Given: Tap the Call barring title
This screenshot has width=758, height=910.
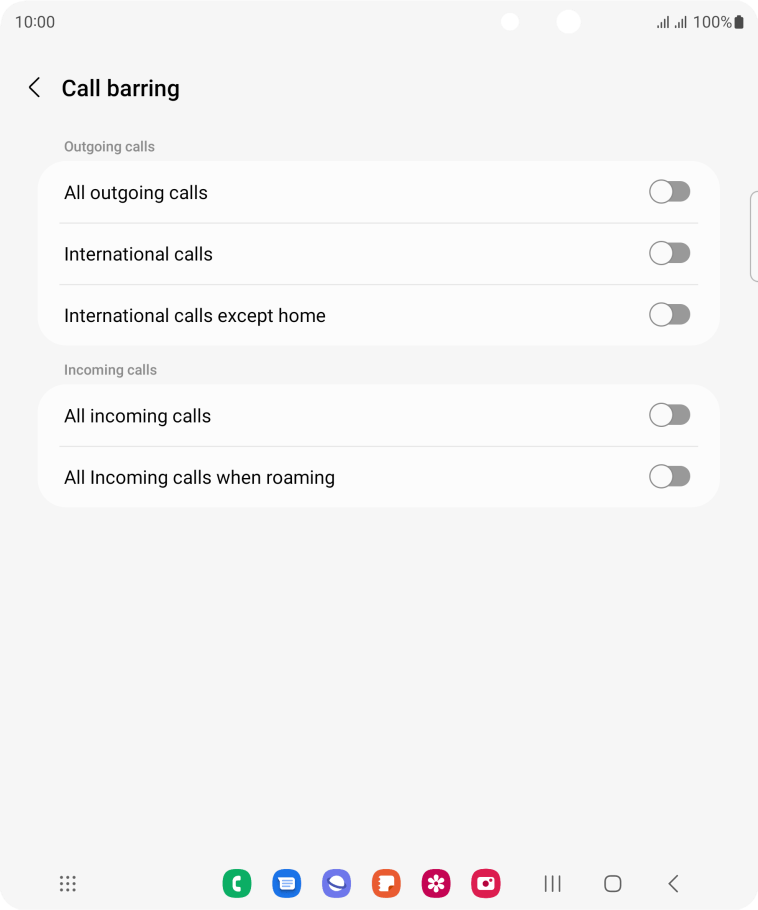Looking at the screenshot, I should [x=121, y=89].
